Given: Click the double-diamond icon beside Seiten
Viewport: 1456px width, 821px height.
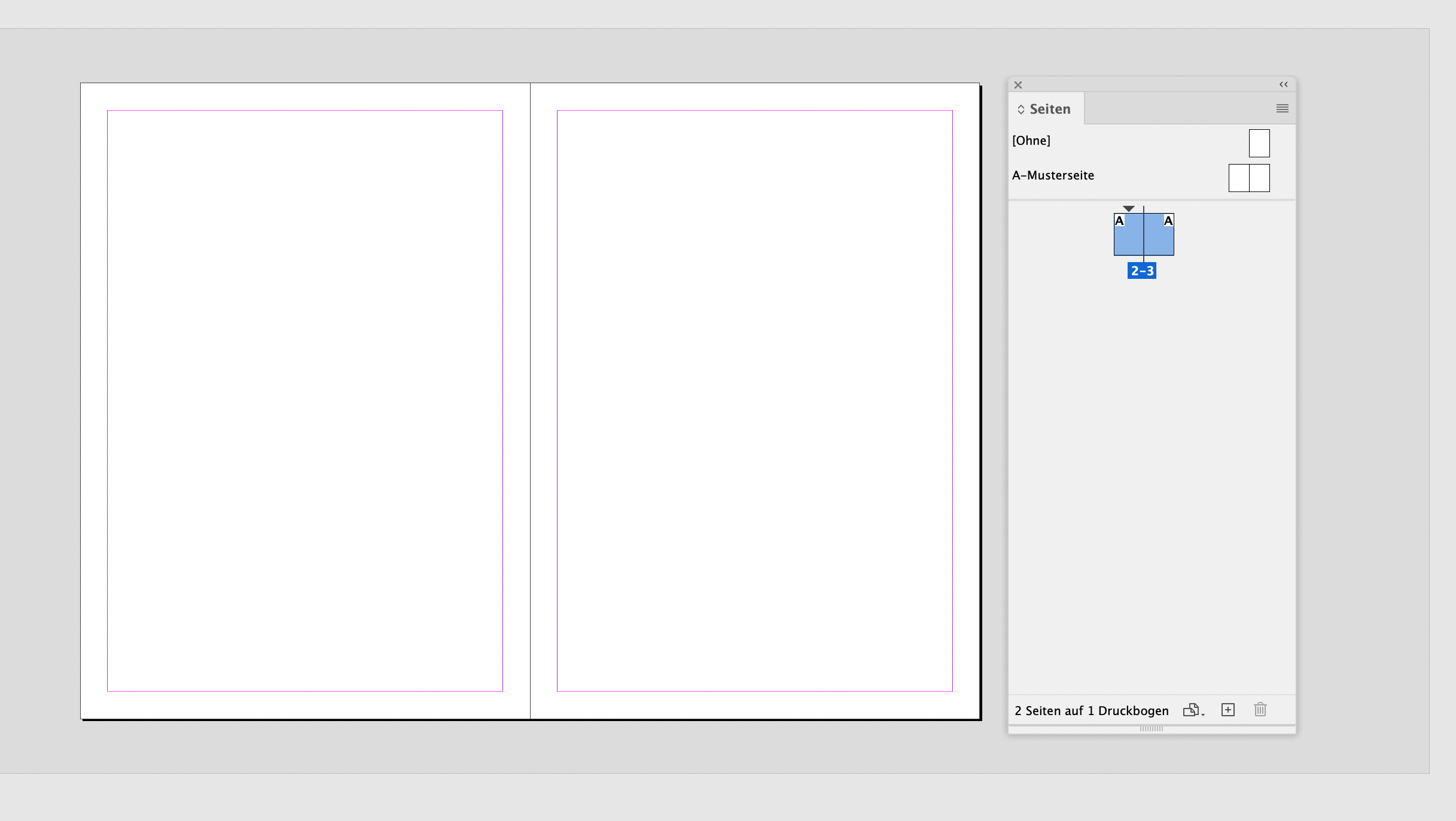Looking at the screenshot, I should (x=1021, y=108).
